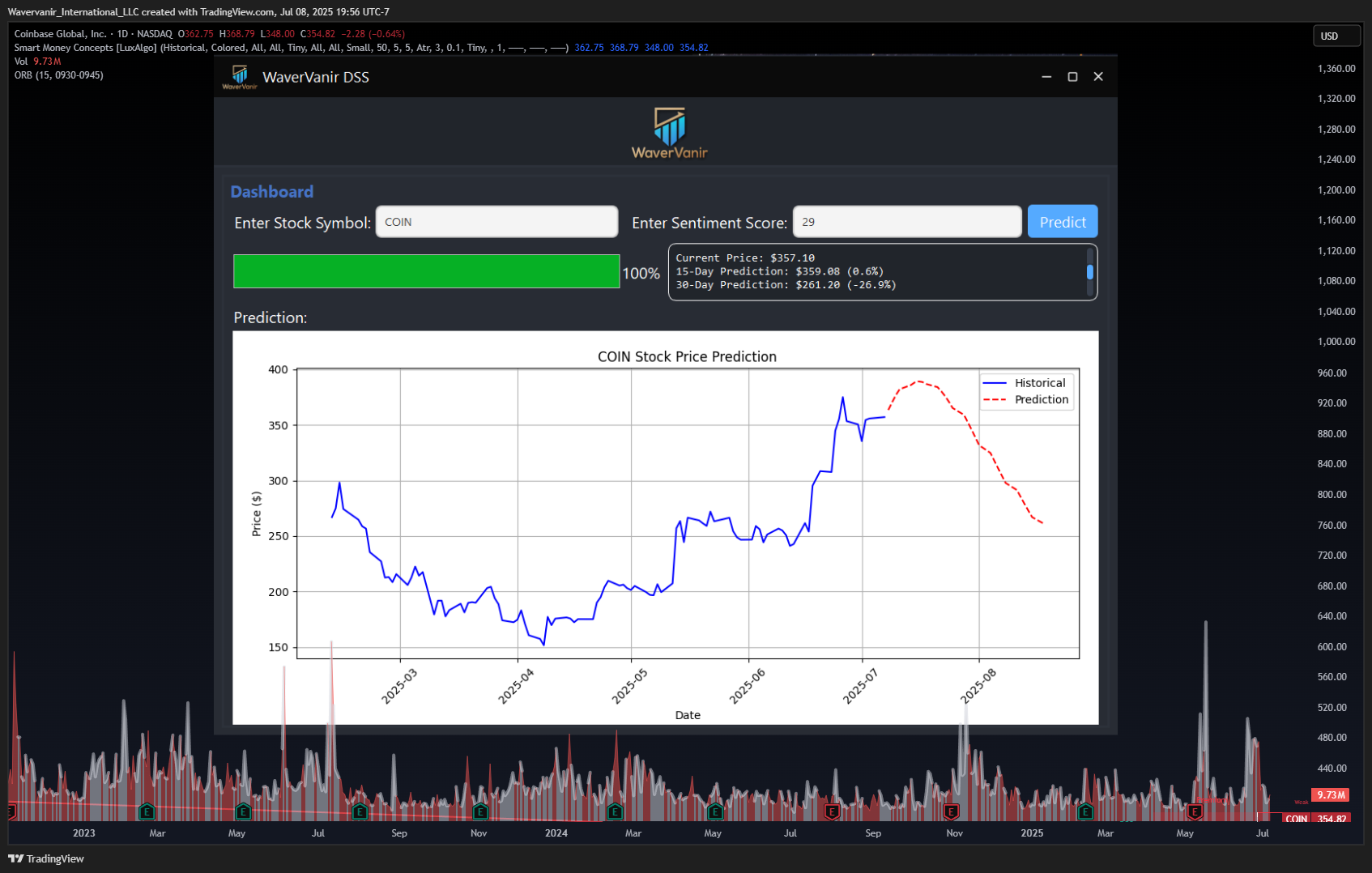The width and height of the screenshot is (1372, 873).
Task: Click the Historical legend entry
Action: click(1025, 383)
